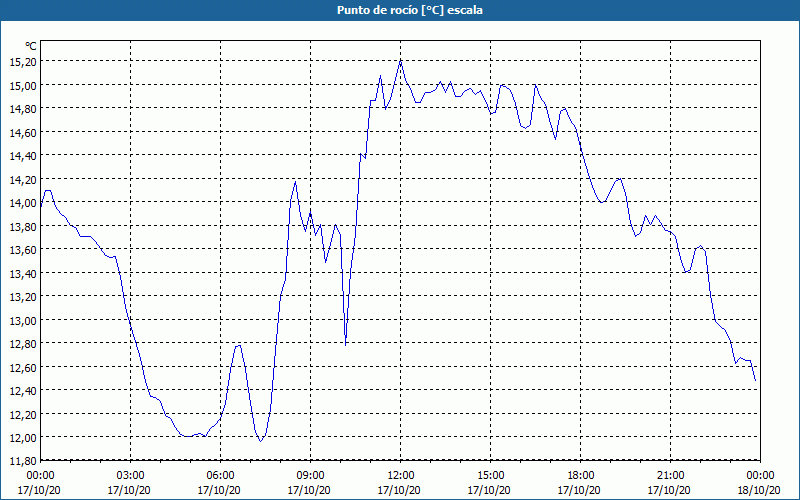The image size is (800, 500).
Task: Click the 18/10/20 date label on x-axis
Action: pos(759,490)
